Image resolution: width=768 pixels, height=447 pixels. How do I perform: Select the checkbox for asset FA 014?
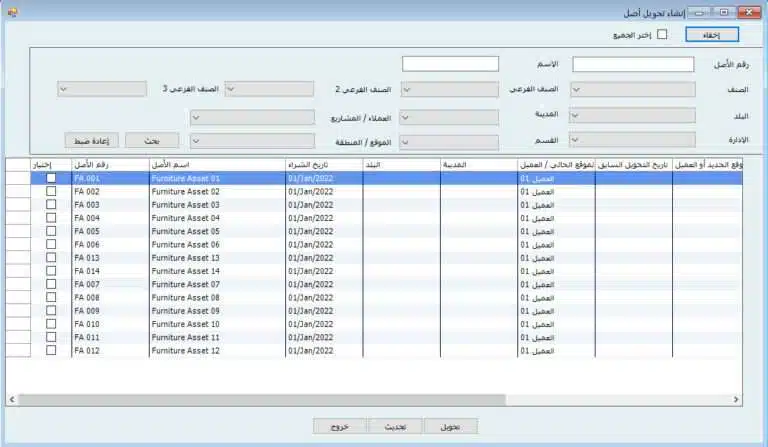(x=51, y=271)
